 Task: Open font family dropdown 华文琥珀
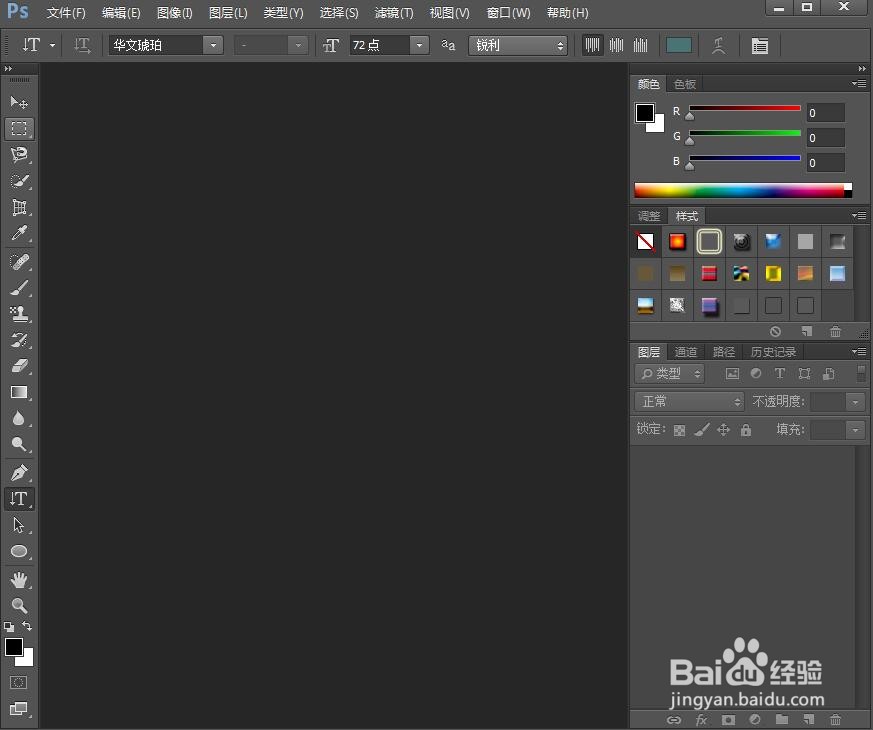pyautogui.click(x=213, y=45)
